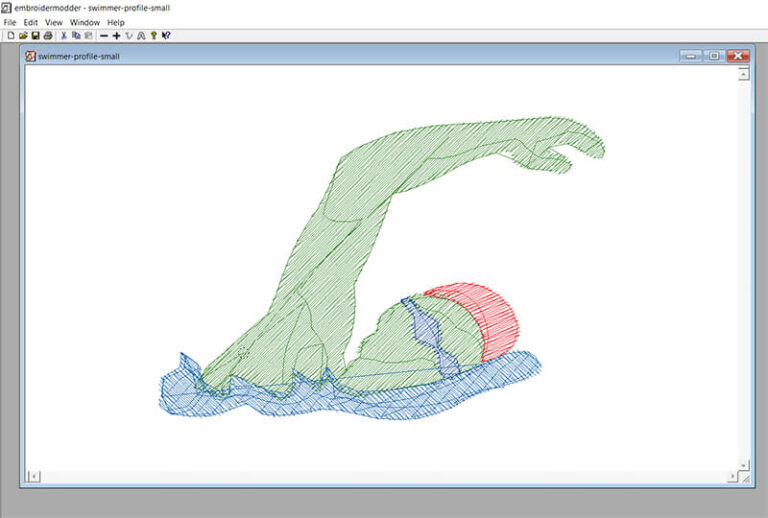
Task: Open the File menu
Action: pos(10,23)
